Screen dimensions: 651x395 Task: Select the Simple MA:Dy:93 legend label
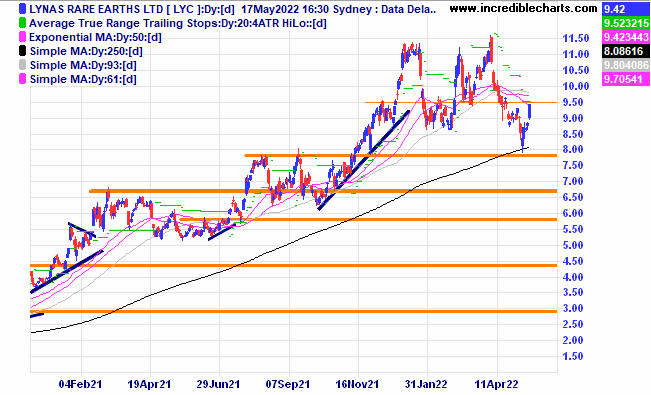pyautogui.click(x=83, y=65)
